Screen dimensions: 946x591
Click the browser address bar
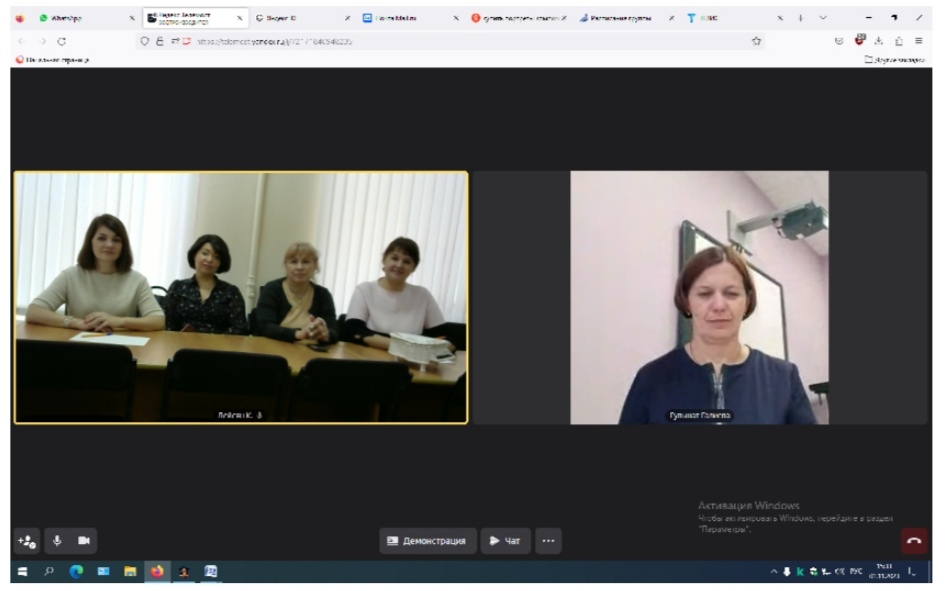450,41
